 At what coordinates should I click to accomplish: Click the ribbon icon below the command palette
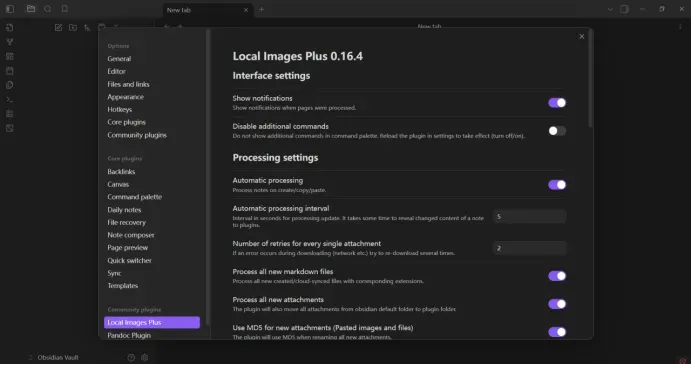(10, 114)
